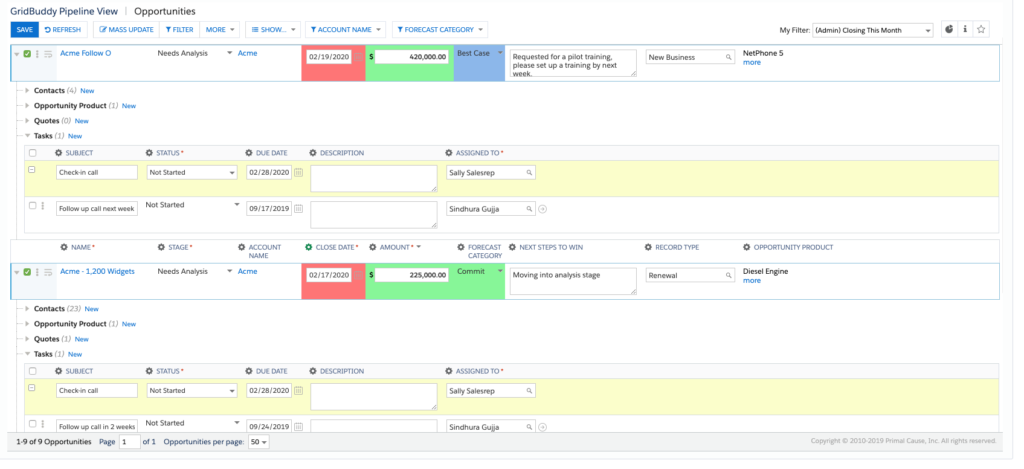The height and width of the screenshot is (469, 1024).
Task: Expand Quotes (0) section
Action: click(x=27, y=120)
